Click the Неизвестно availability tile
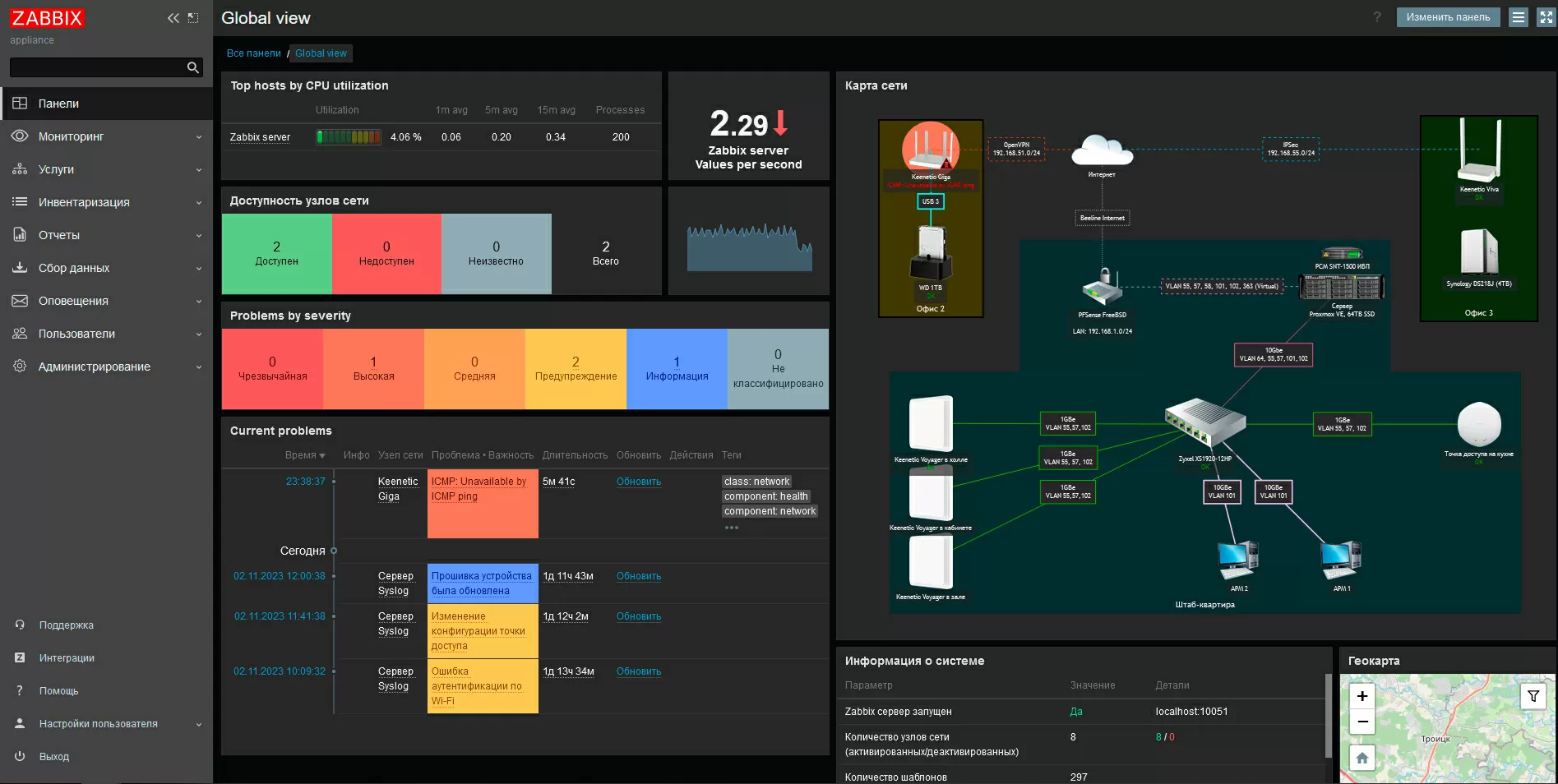 click(x=497, y=254)
